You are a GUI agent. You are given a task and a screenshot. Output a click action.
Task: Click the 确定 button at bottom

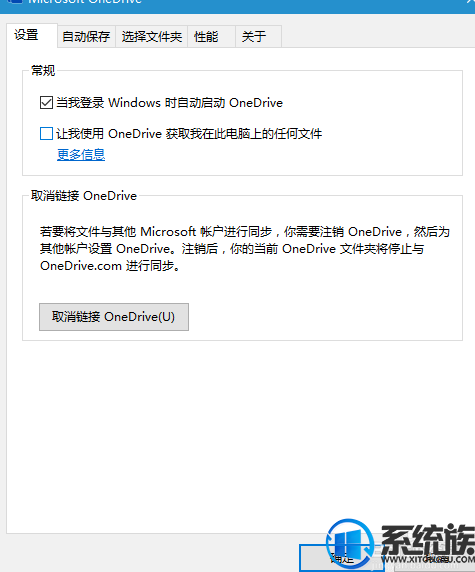342,558
